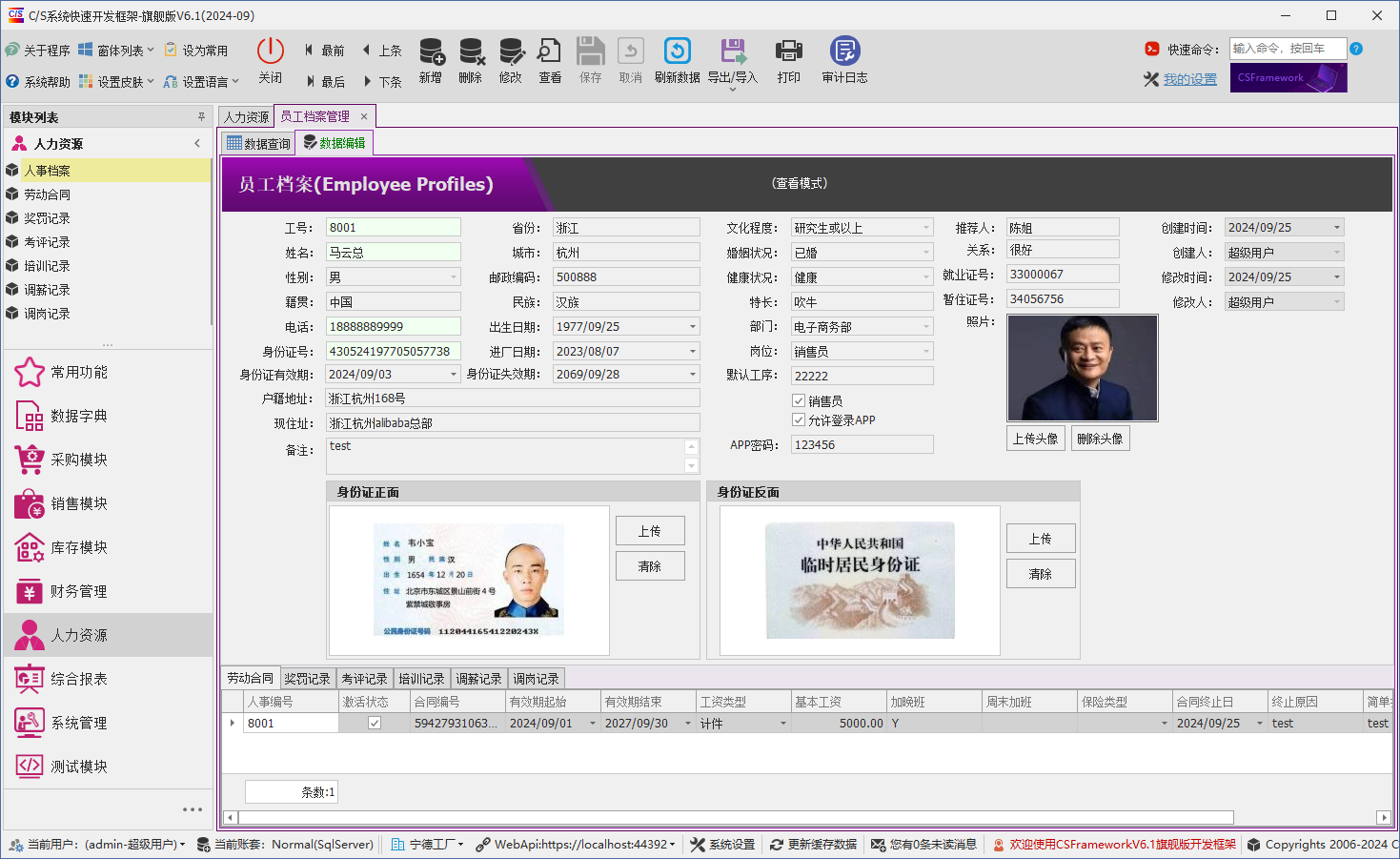Close the 员工档案管理 tab

[364, 116]
